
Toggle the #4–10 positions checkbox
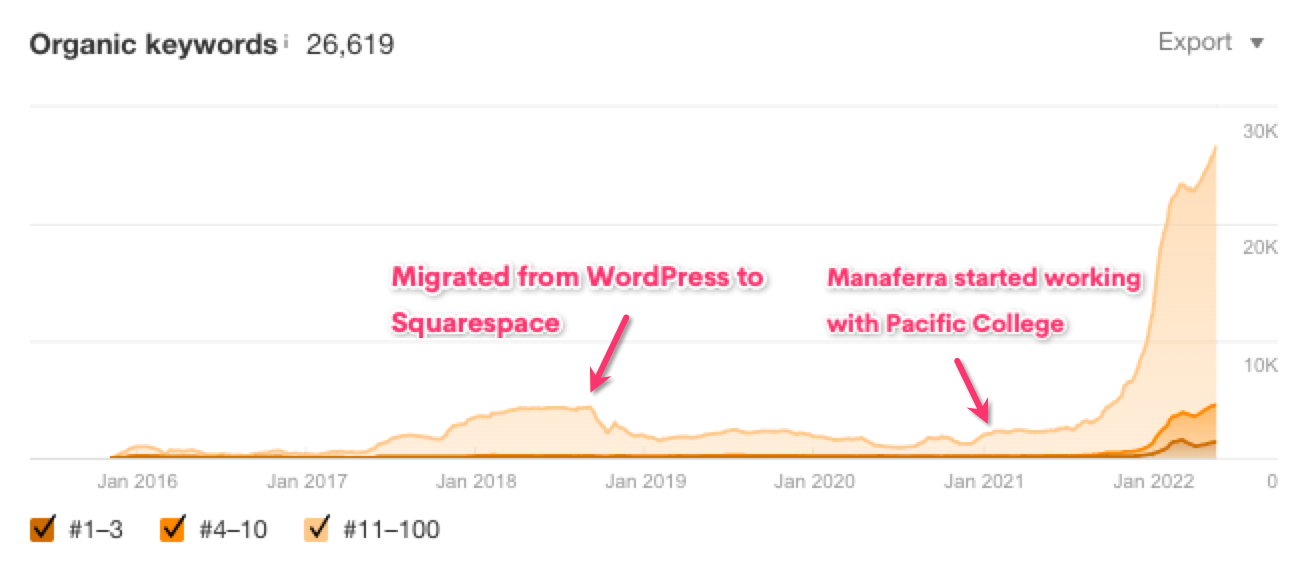coord(173,529)
